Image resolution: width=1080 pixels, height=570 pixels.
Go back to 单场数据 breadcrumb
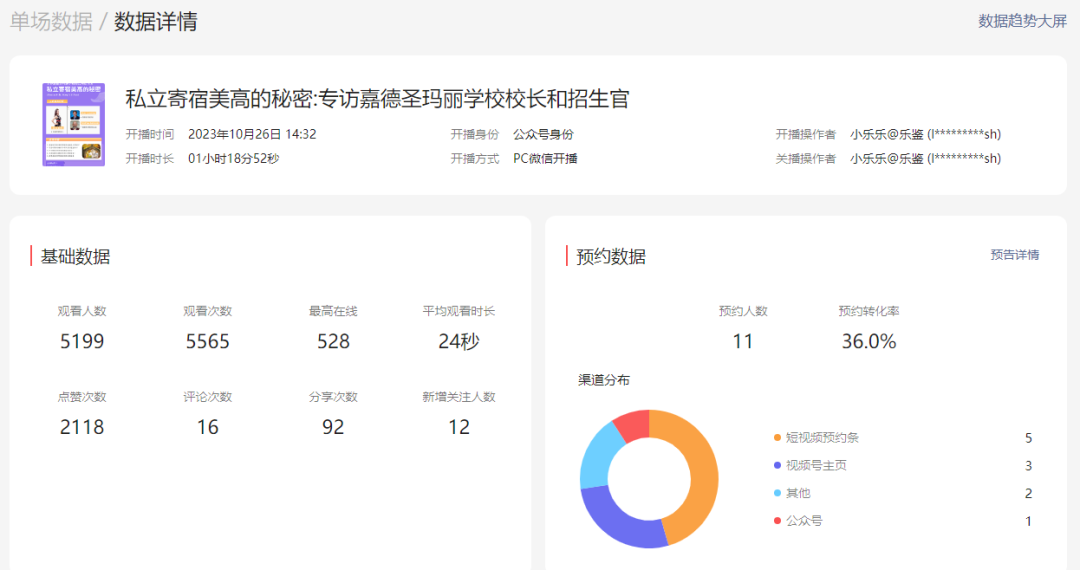pos(51,21)
